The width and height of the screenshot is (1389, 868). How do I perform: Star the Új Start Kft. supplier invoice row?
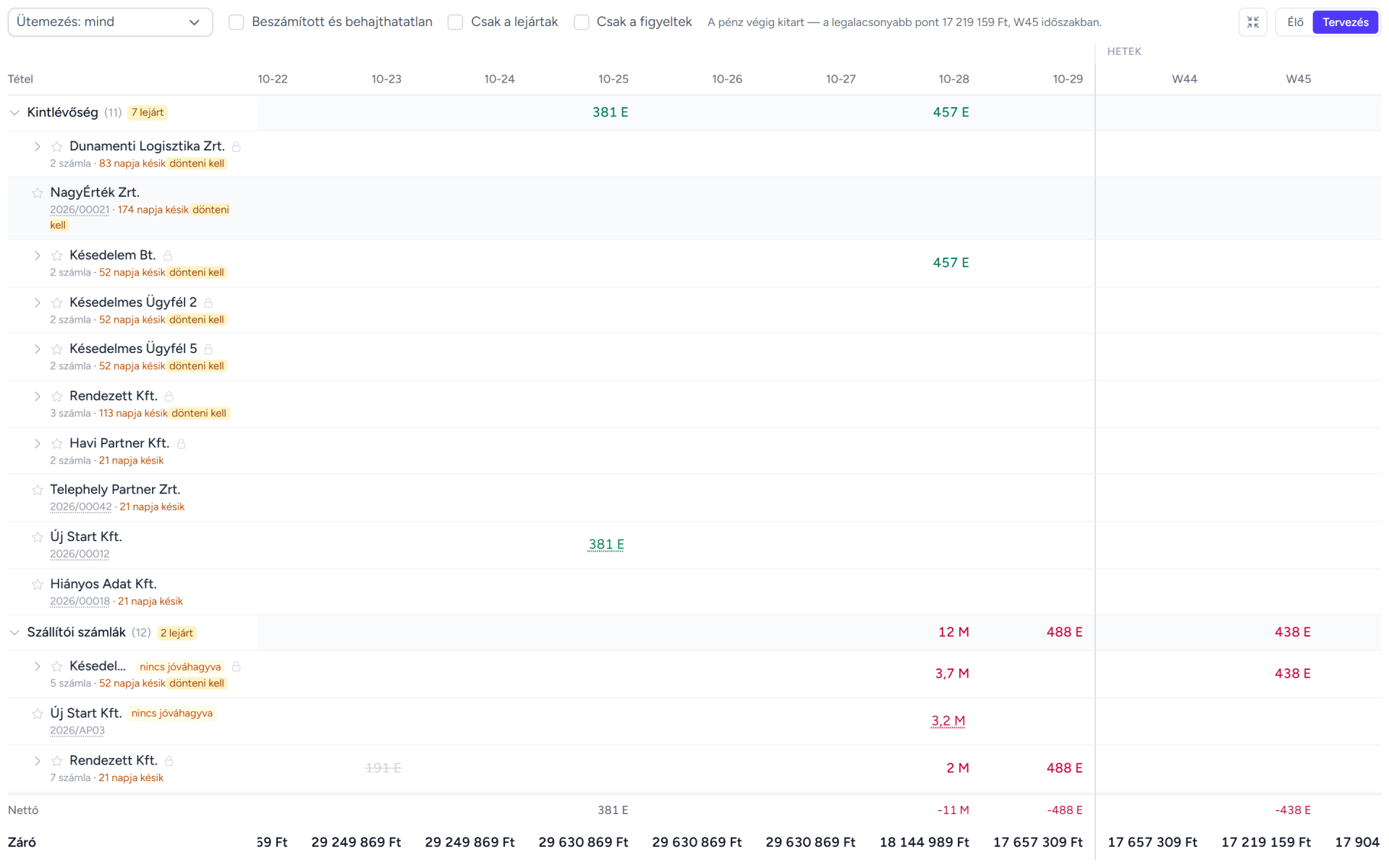[x=38, y=714]
